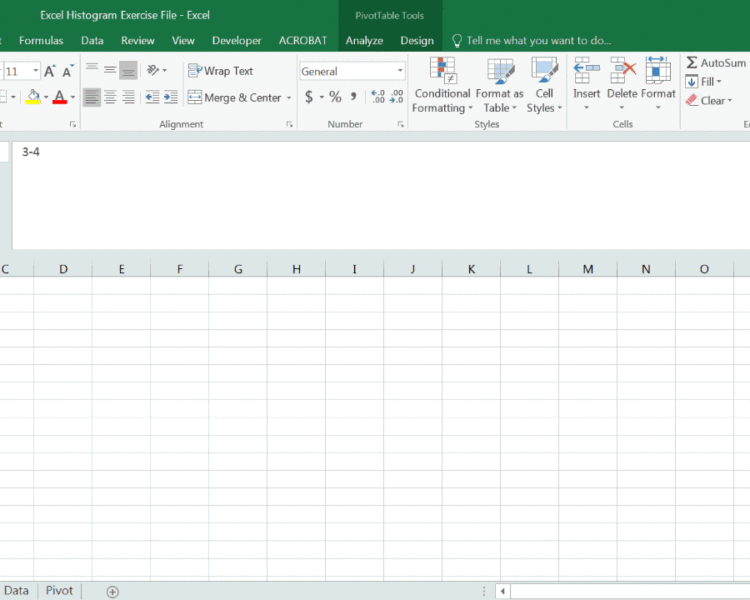Toggle Wrap Text for selected cells
Viewport: 750px width, 600px height.
click(x=221, y=71)
